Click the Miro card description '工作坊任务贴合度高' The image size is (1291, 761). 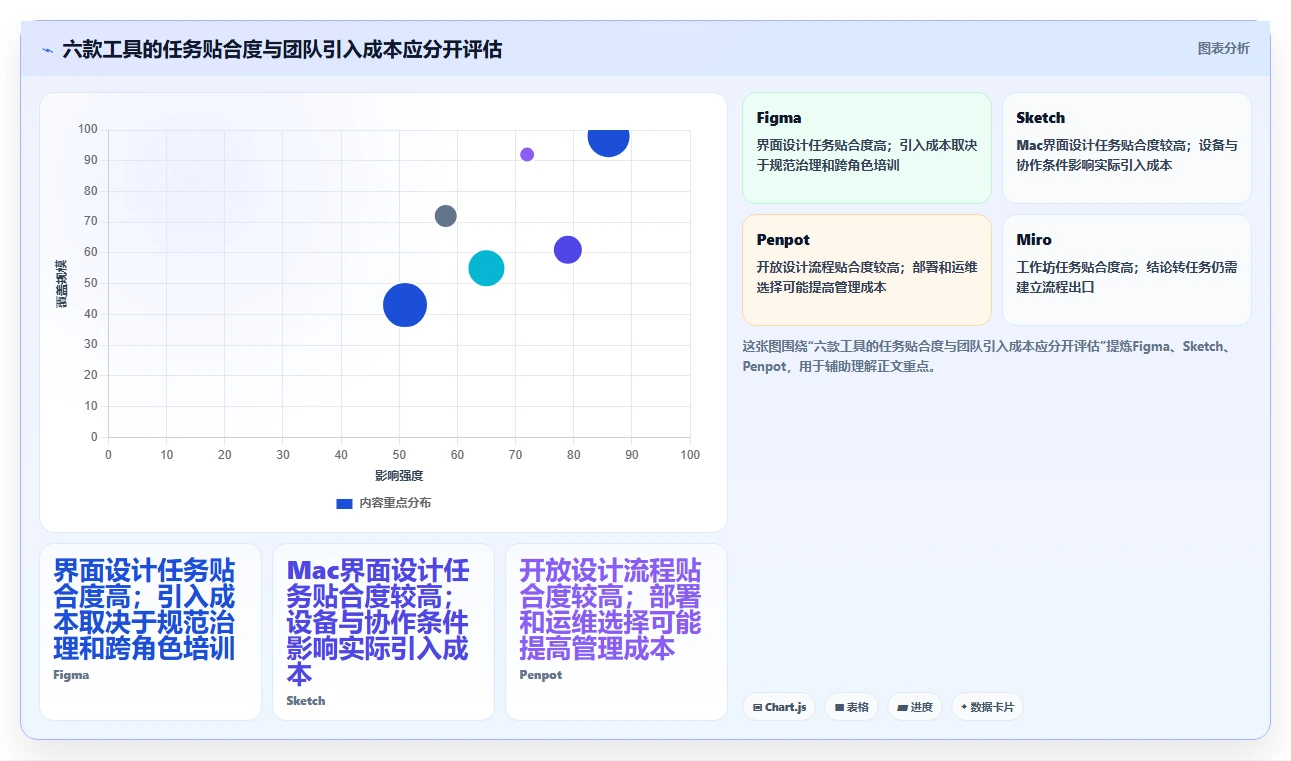(1127, 277)
